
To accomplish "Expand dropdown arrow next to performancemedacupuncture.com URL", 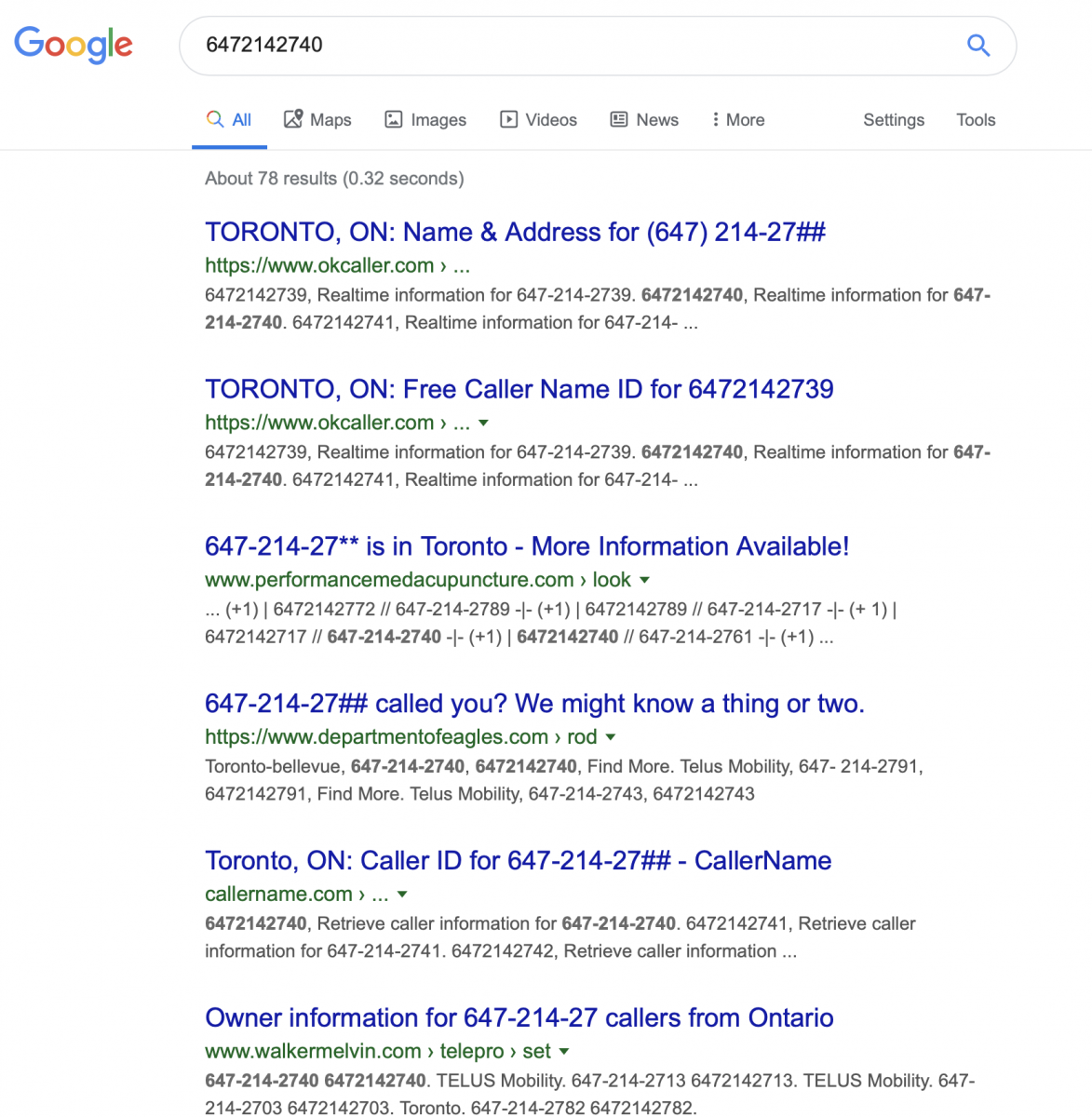I will 644,580.
